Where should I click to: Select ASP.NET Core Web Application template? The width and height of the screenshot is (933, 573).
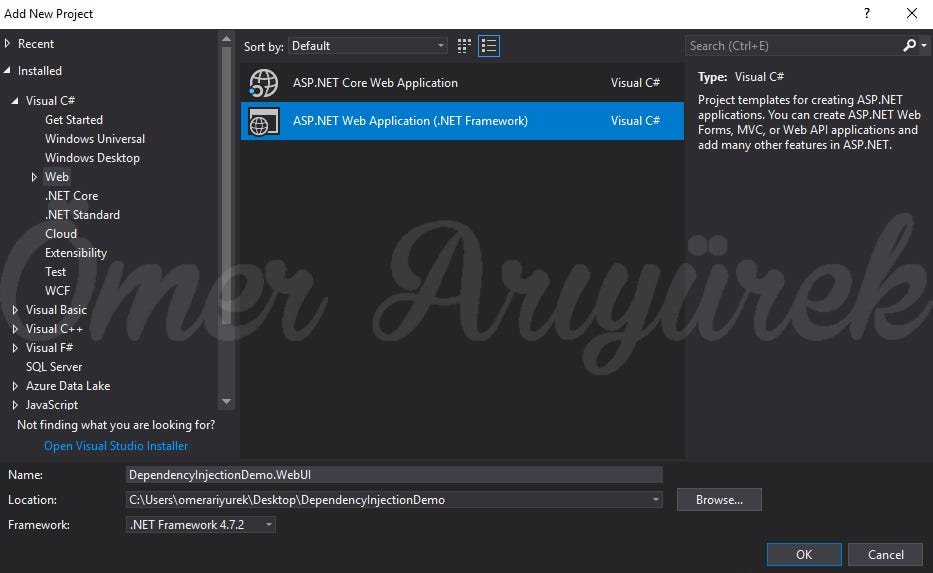point(462,83)
